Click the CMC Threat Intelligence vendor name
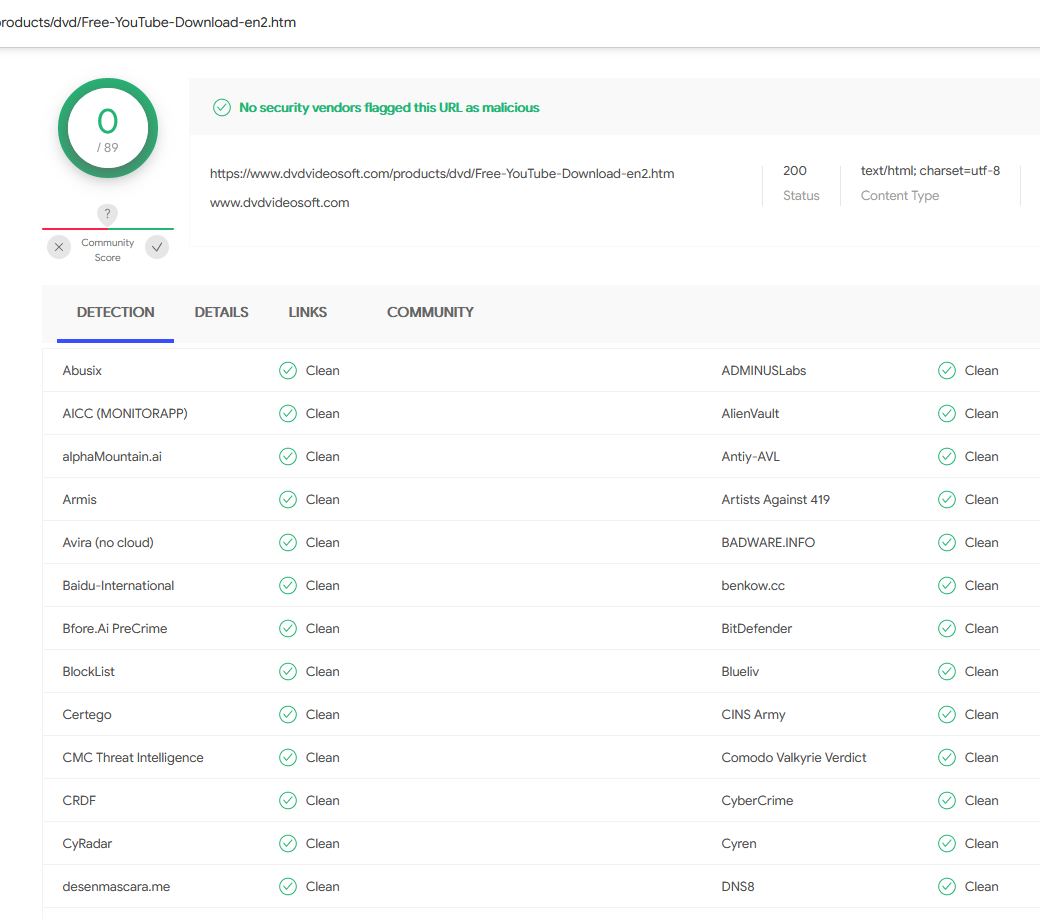The image size is (1040, 919). click(x=133, y=757)
